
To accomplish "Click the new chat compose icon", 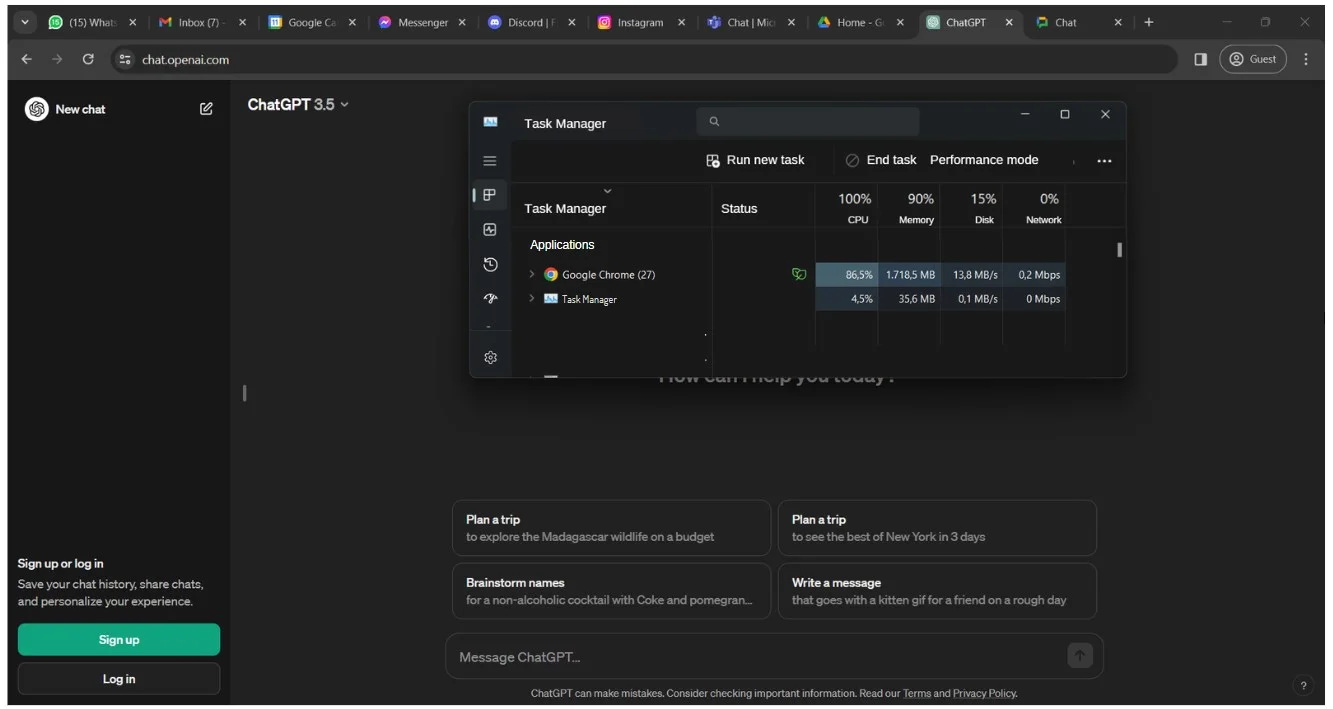I will 206,109.
